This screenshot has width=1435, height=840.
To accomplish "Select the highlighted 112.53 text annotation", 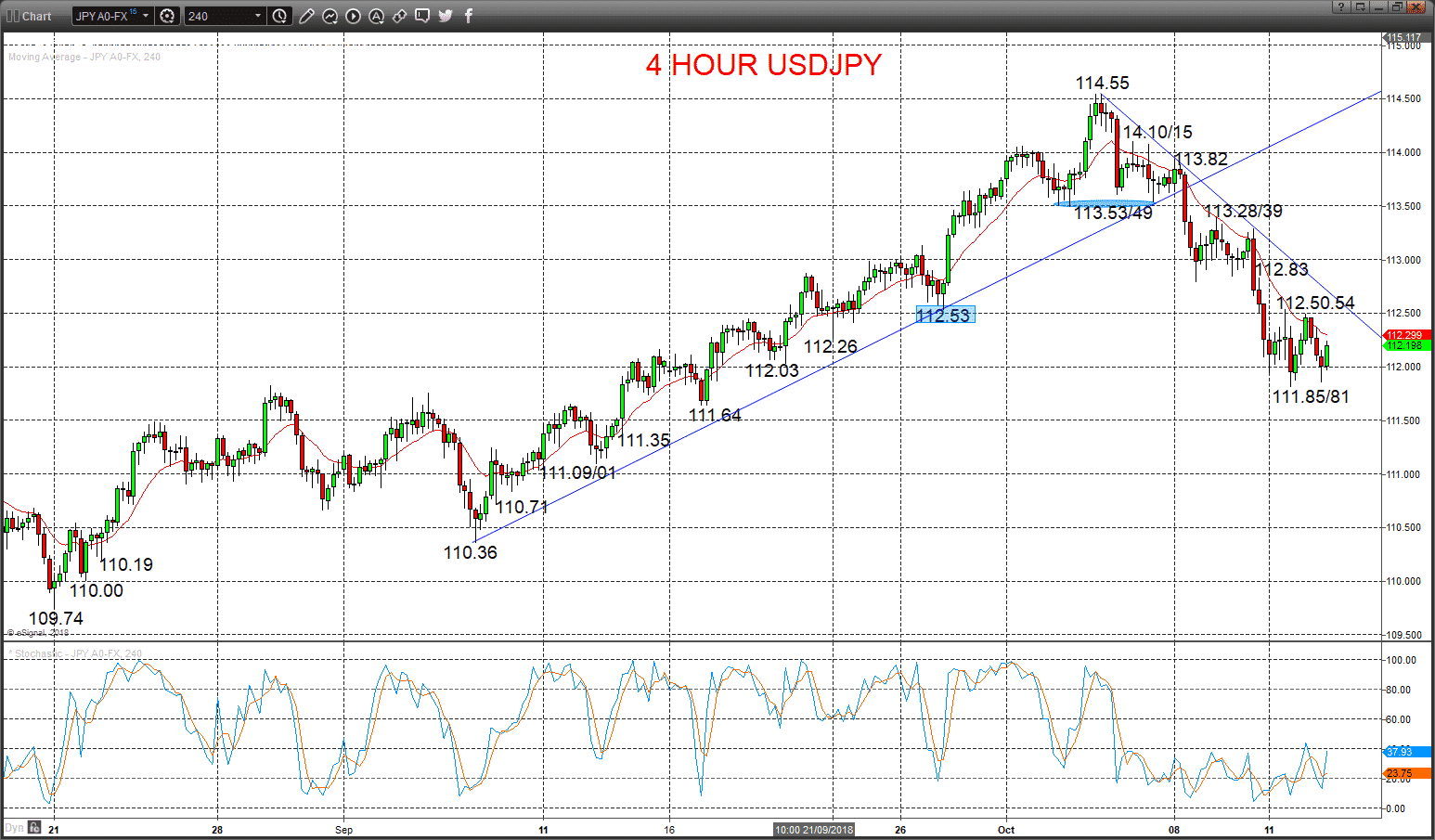I will pos(945,316).
